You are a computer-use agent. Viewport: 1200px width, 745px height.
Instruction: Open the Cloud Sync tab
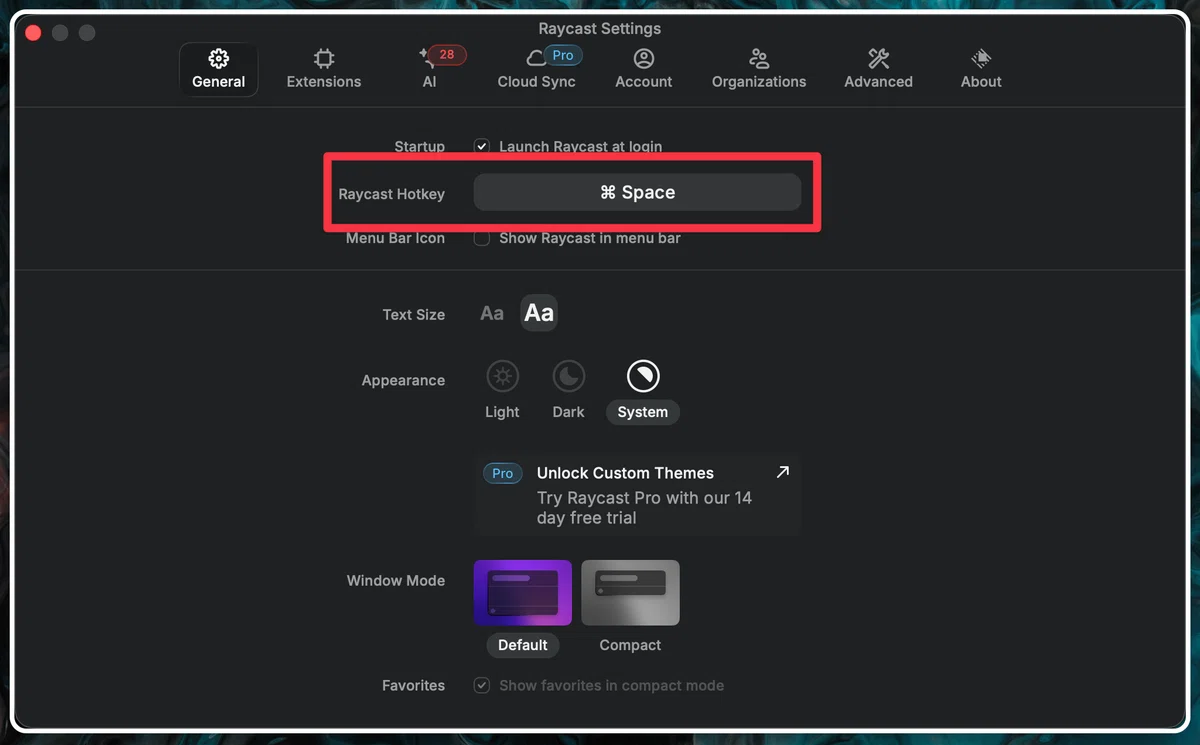(x=537, y=69)
